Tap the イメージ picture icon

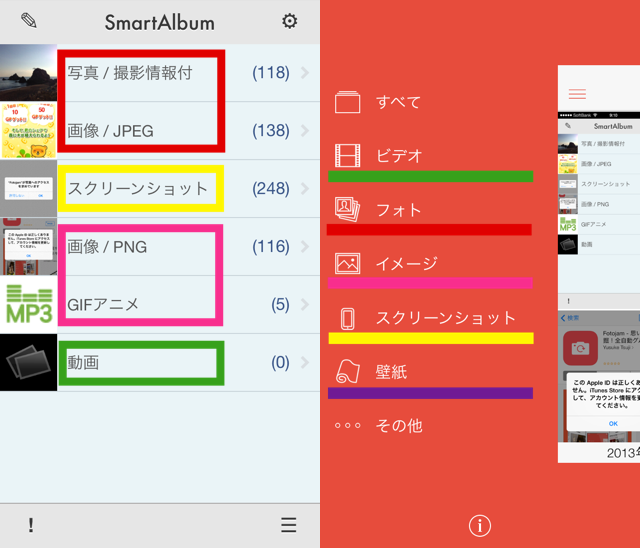click(x=347, y=264)
